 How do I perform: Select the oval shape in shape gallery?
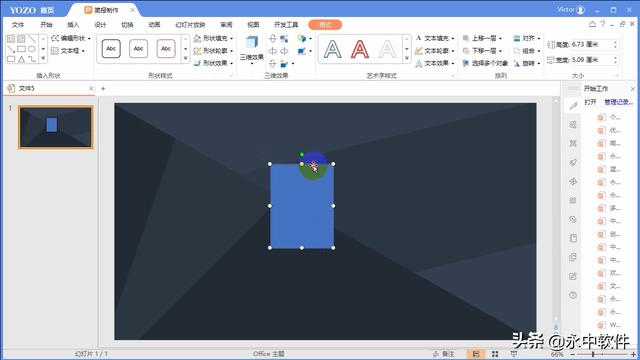click(x=32, y=49)
